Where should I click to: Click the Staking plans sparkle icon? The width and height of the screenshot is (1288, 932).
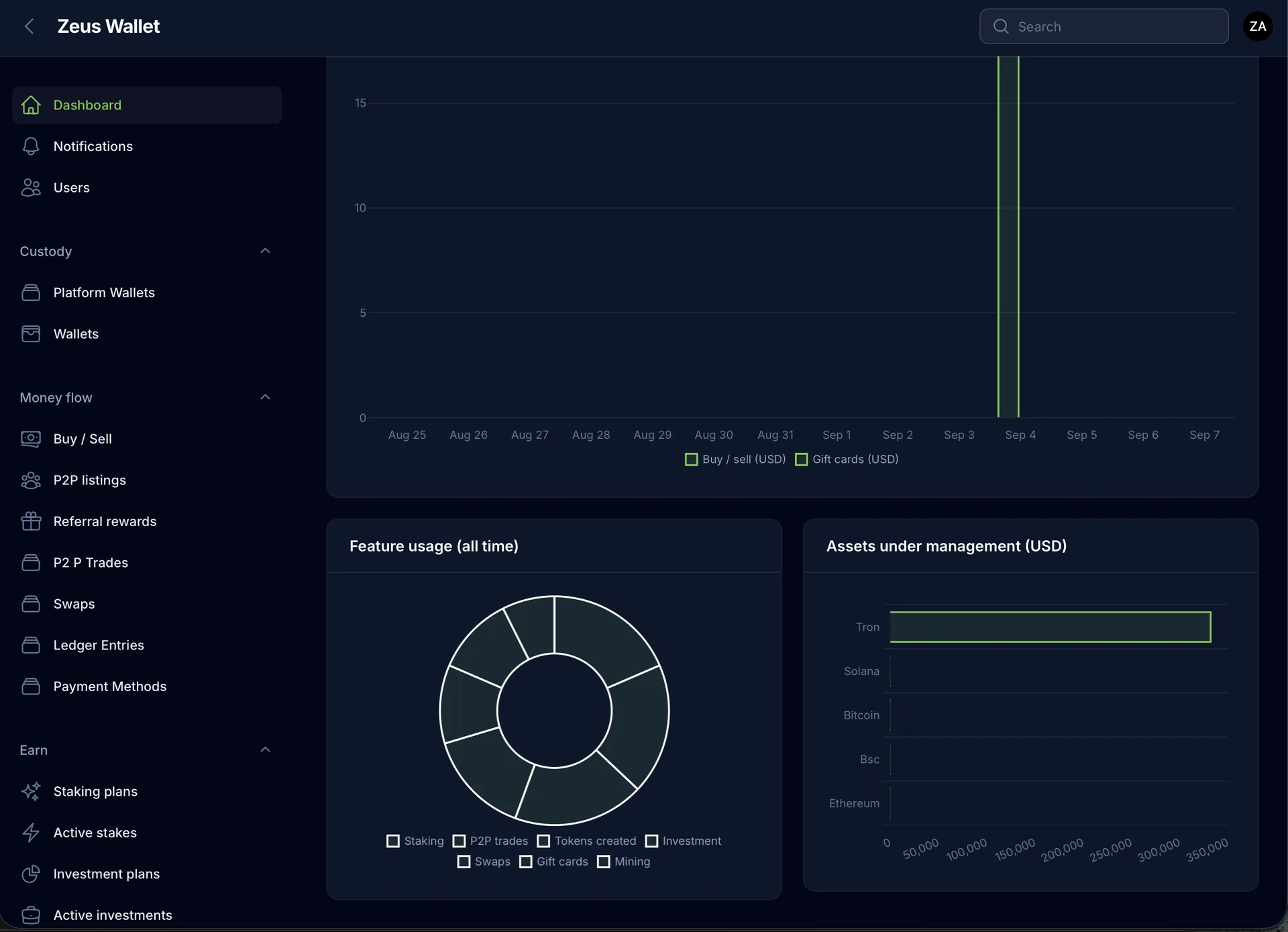(x=31, y=791)
